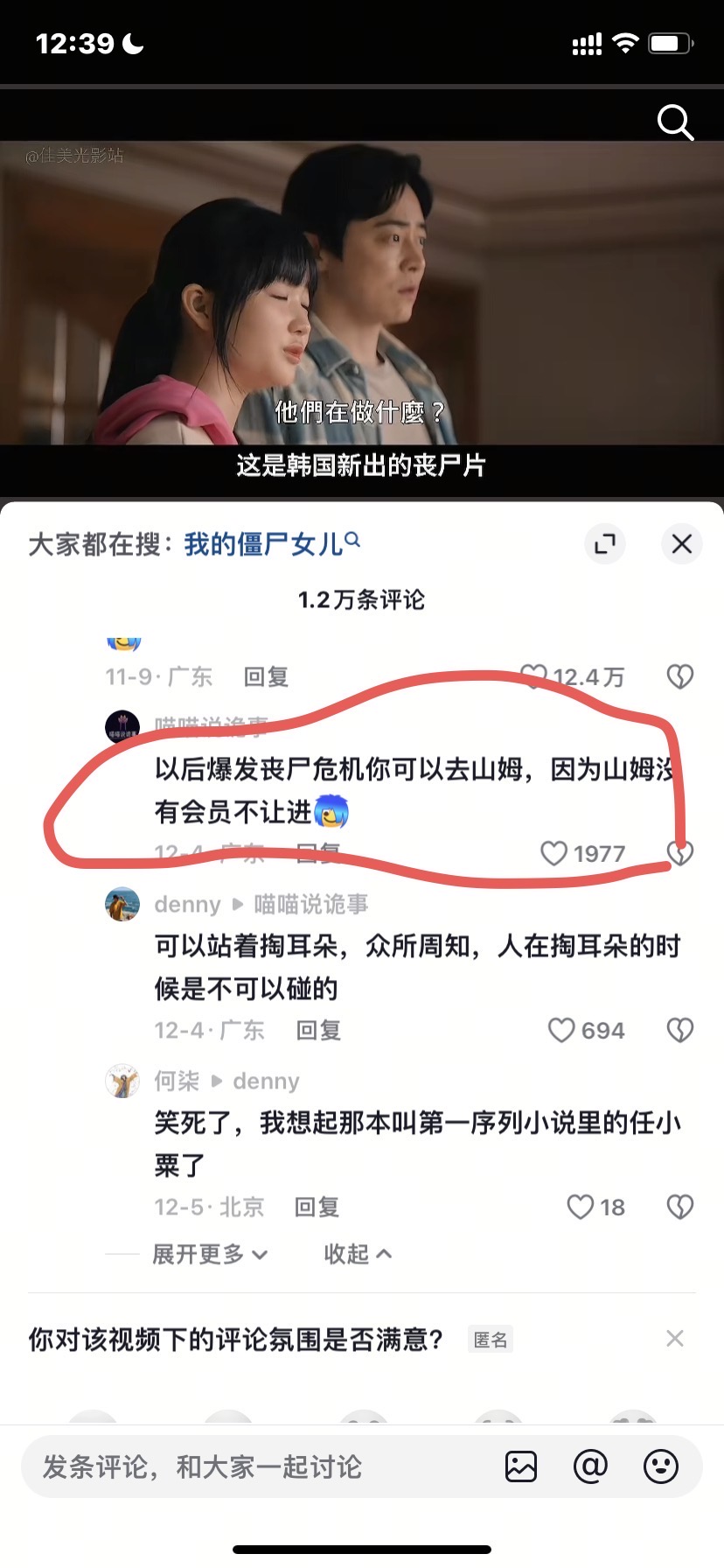Expand more replies with 展开更多
The width and height of the screenshot is (724, 1568).
pos(210,1254)
